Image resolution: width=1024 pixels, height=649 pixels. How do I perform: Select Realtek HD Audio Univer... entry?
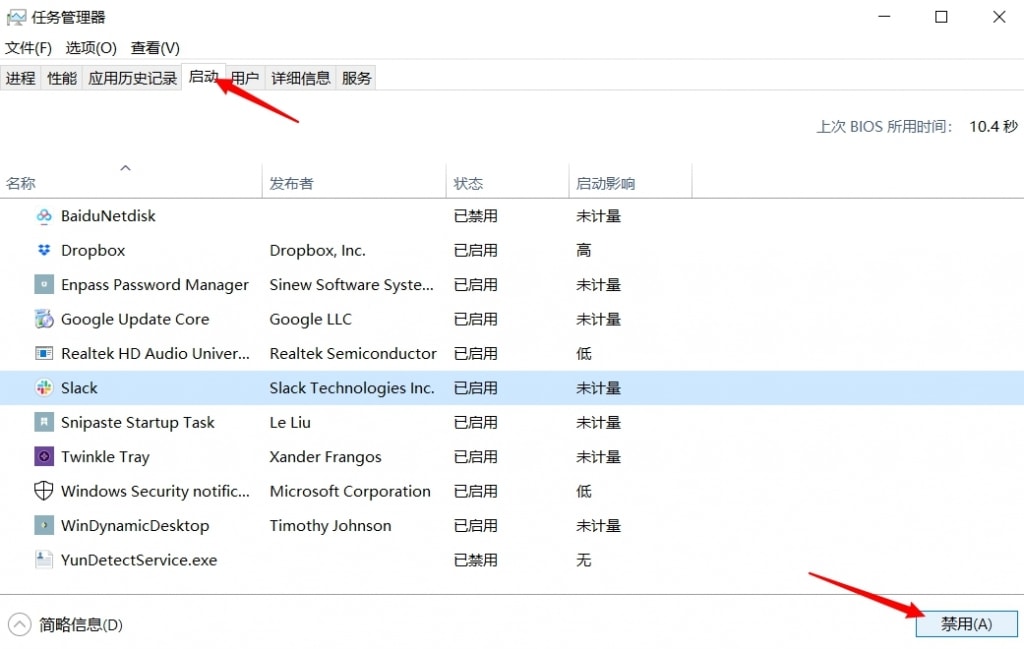155,353
